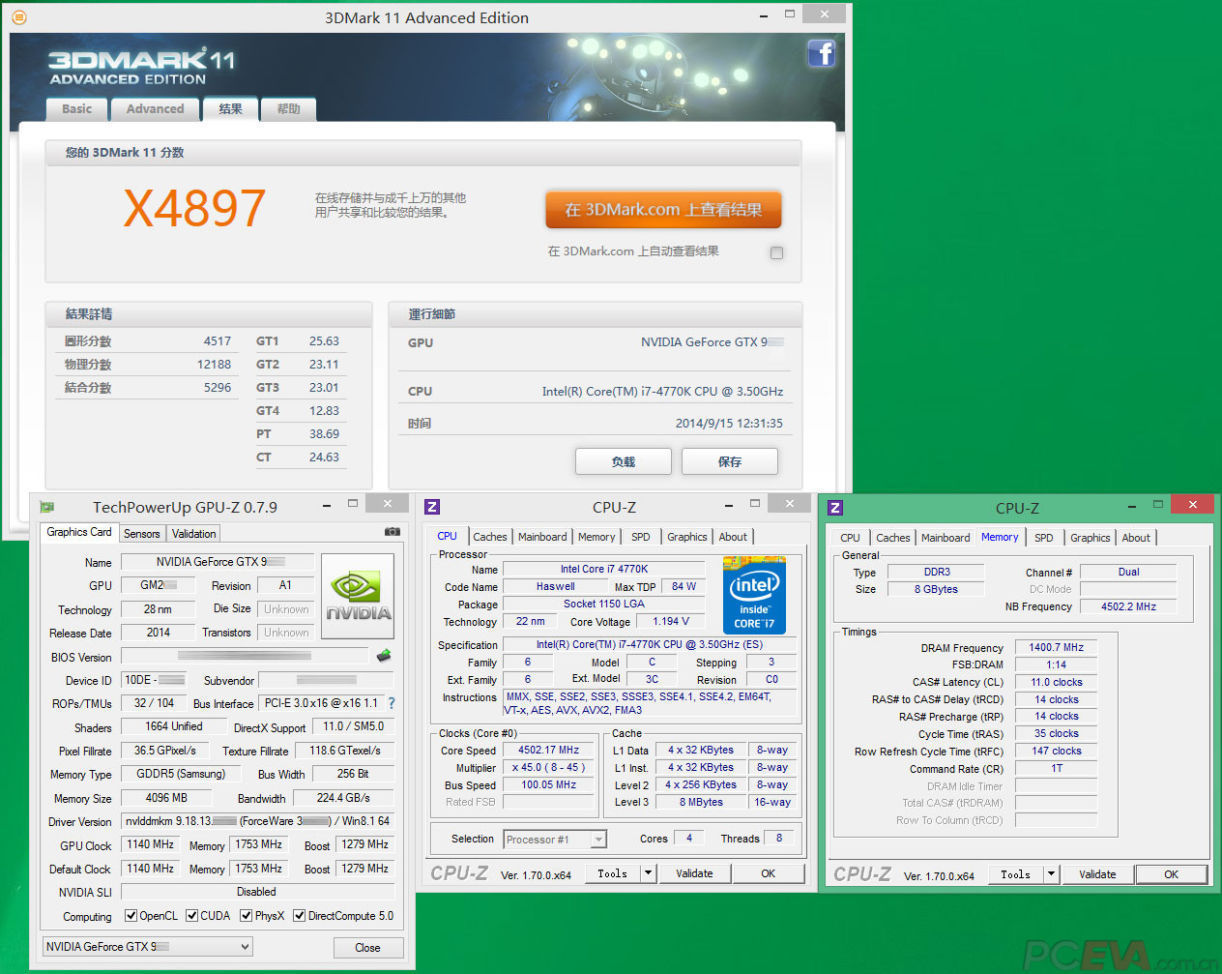This screenshot has width=1222, height=974.
Task: Click the GPU-Z Shaders 1664 Unified field
Action: point(173,727)
